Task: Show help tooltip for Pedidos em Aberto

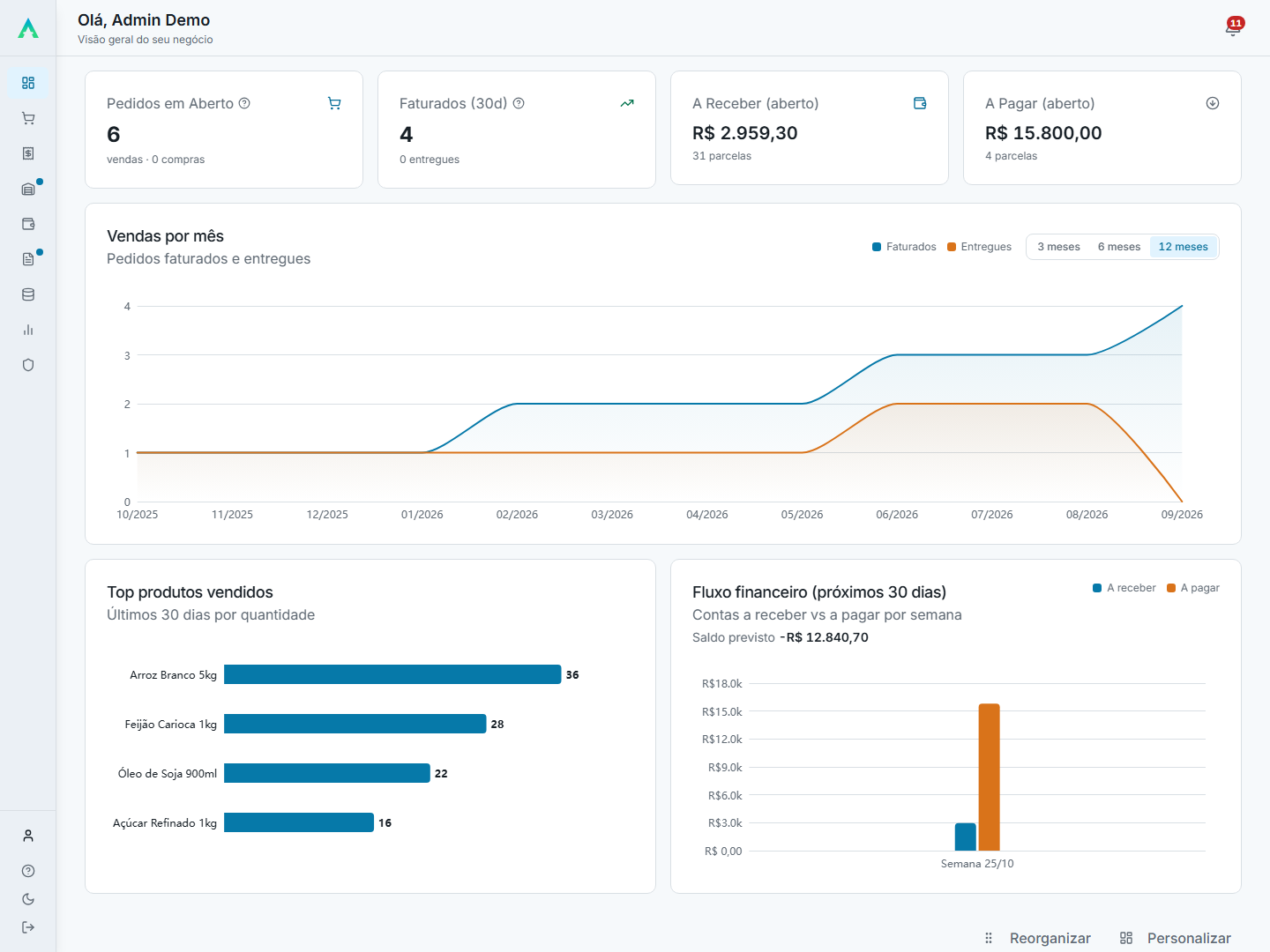Action: (245, 103)
